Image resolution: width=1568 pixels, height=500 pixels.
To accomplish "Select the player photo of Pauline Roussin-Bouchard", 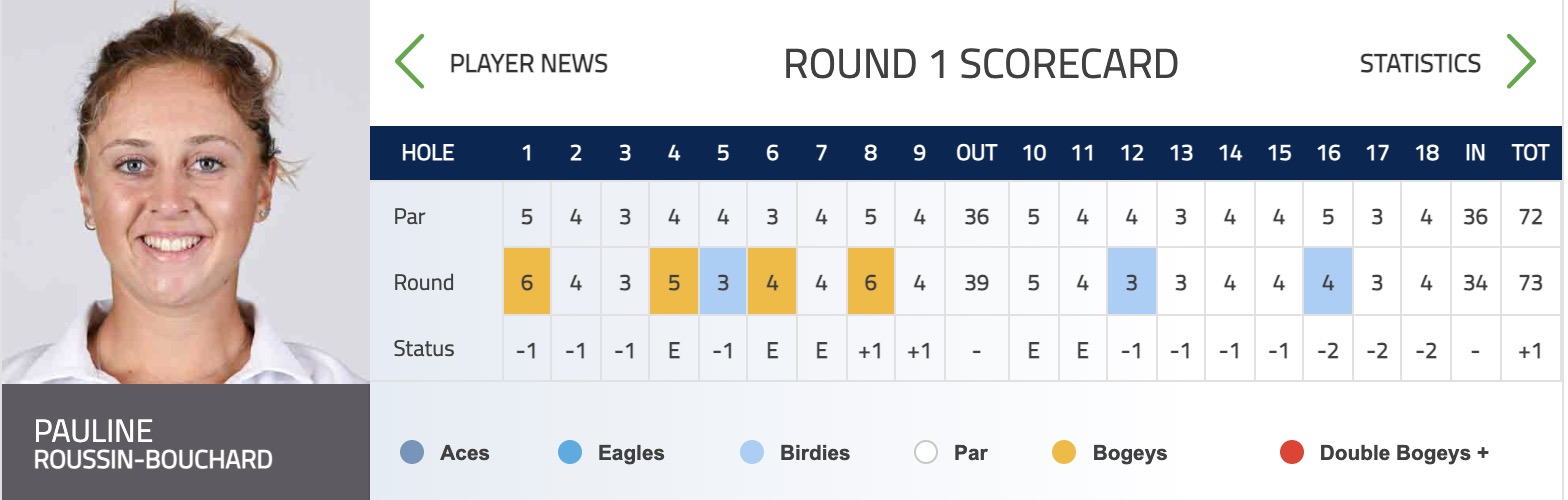I will pyautogui.click(x=185, y=192).
